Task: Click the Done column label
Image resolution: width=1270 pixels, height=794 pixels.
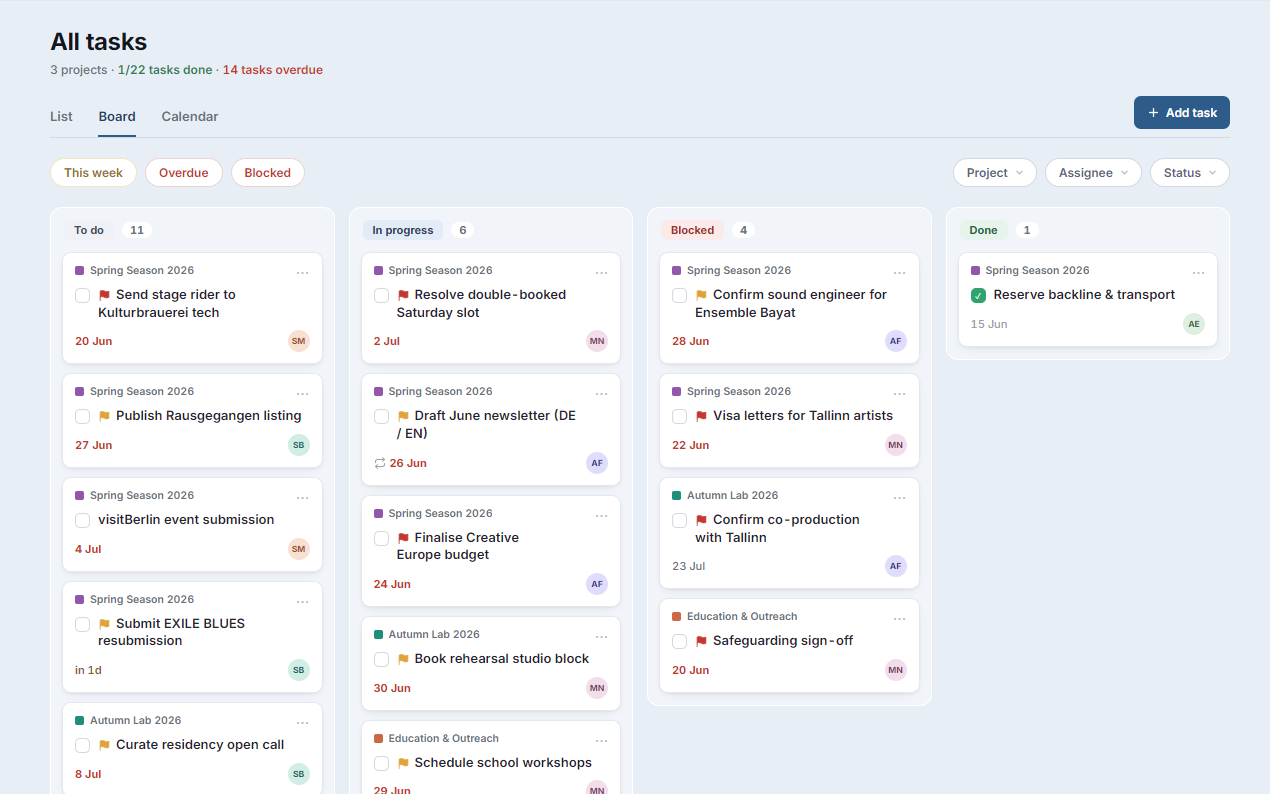Action: (983, 230)
